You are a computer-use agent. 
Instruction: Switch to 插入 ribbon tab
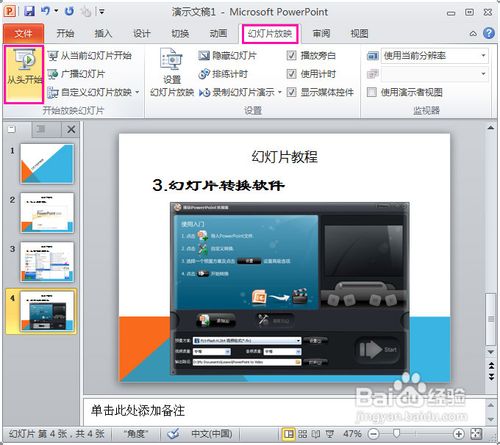click(103, 33)
